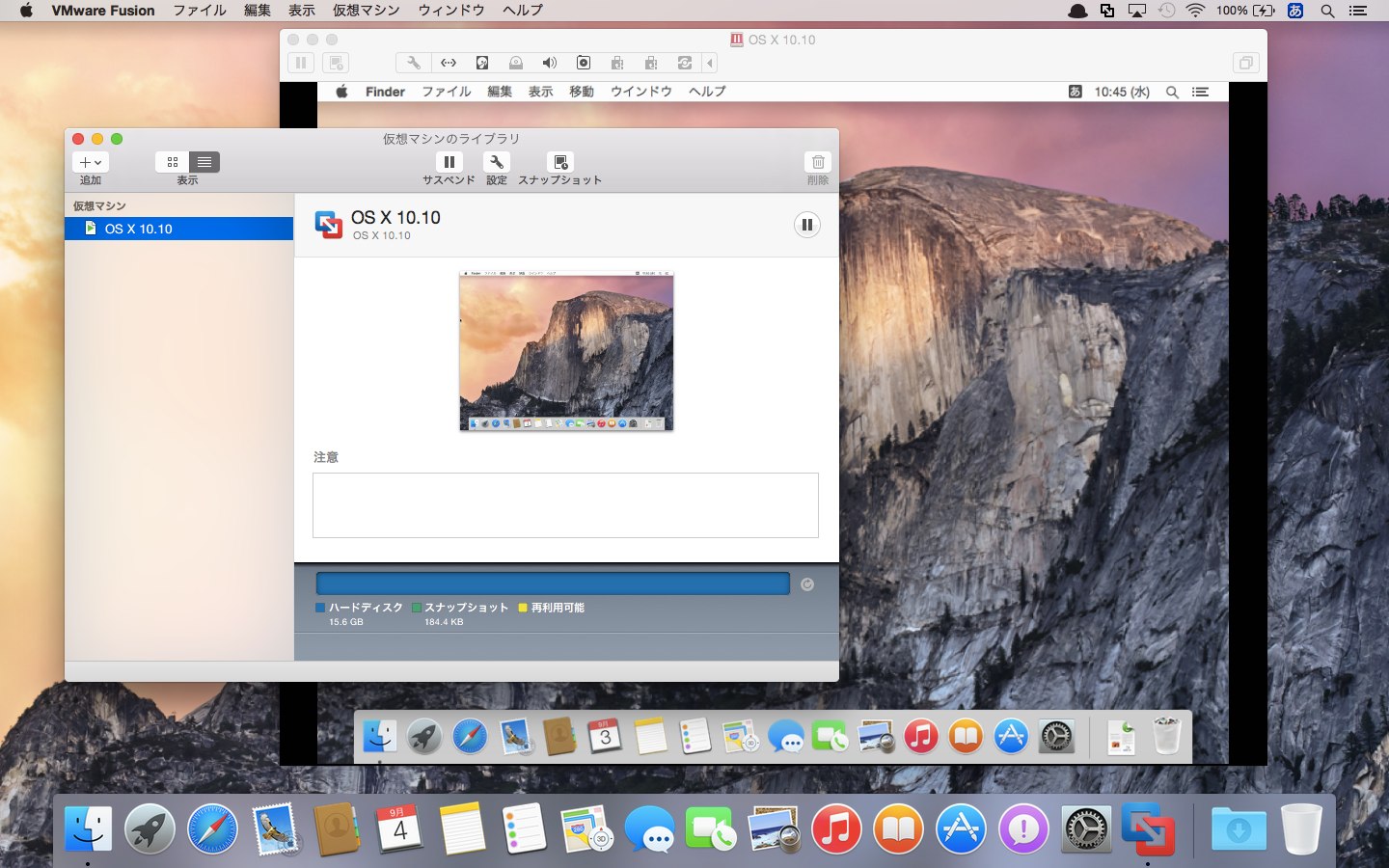The height and width of the screenshot is (868, 1389).
Task: Take a snapshot using the VM window toolbar snapshot icon
Action: pos(336,63)
